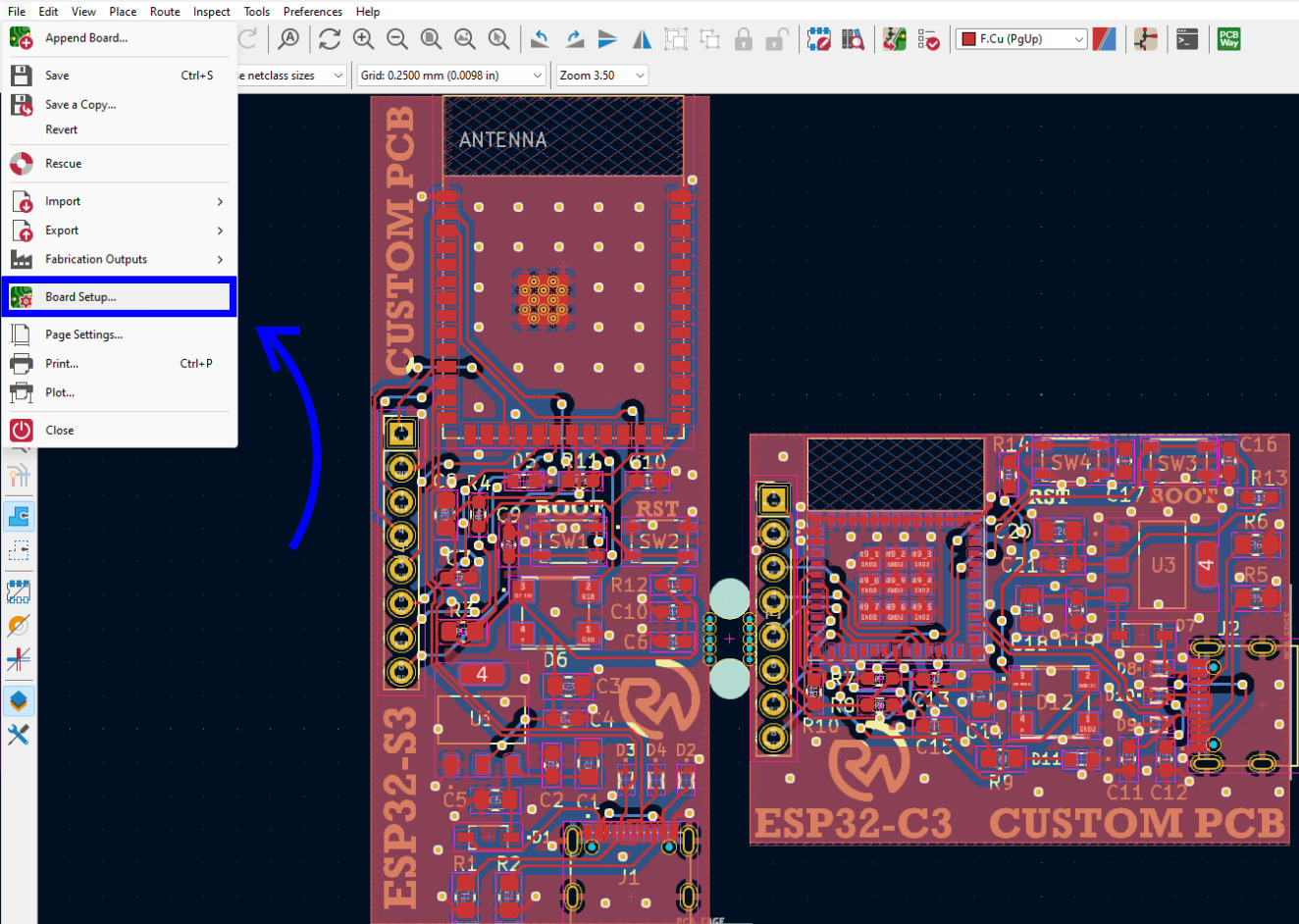Image resolution: width=1299 pixels, height=924 pixels.
Task: Open the scripting console
Action: [x=1187, y=39]
